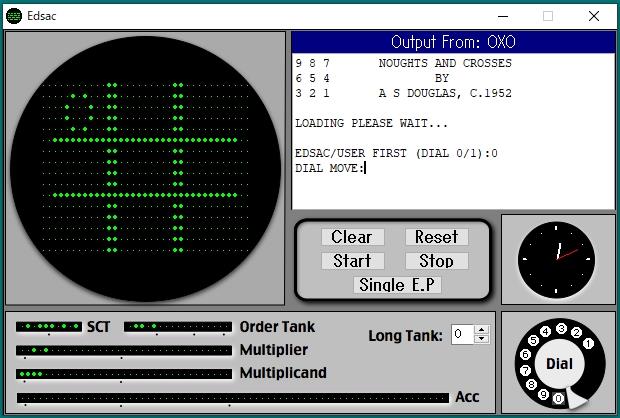Click the Long Tank number field
Screen dimensions: 620x418
point(462,335)
